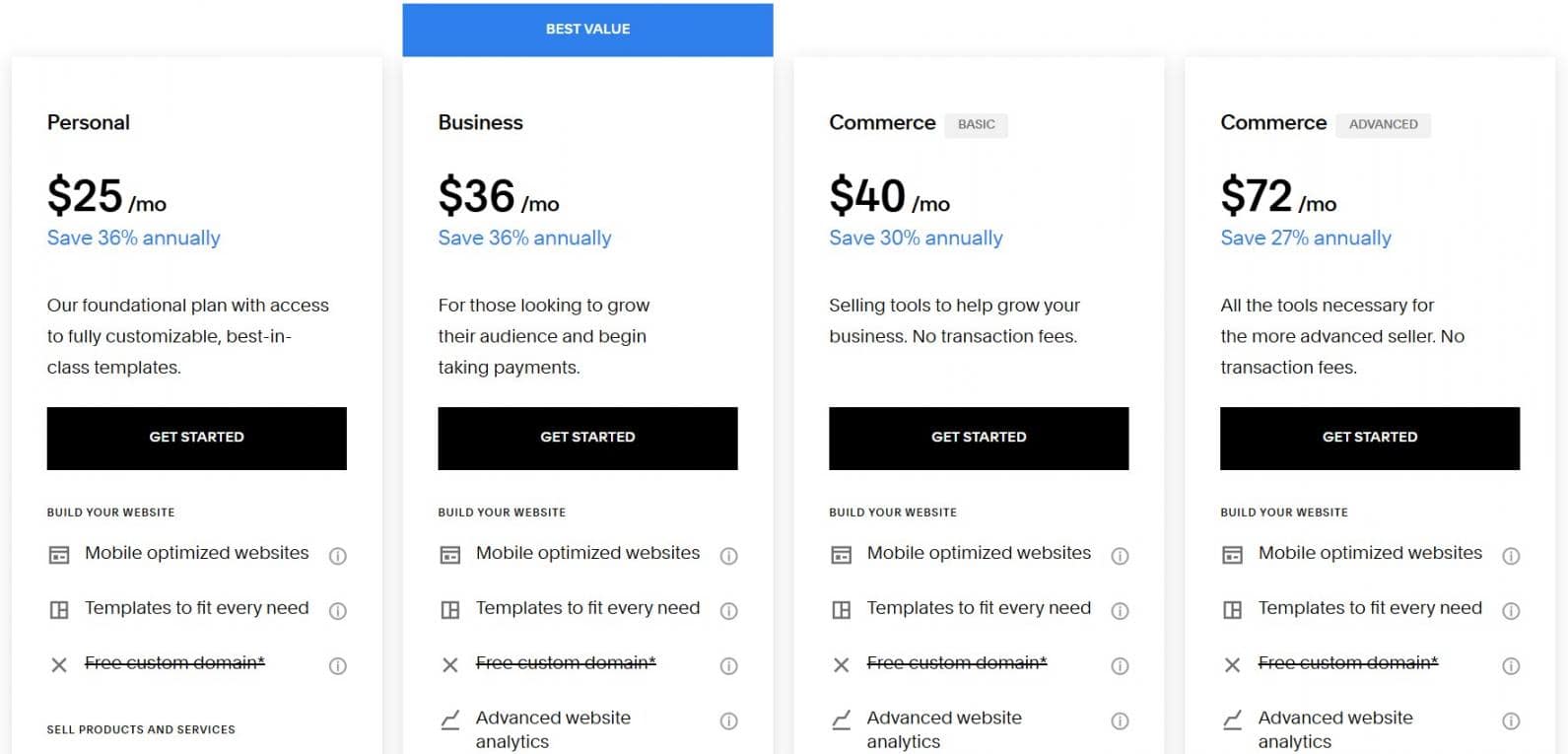Click the Advanced badge beside Commerce

tap(1383, 124)
